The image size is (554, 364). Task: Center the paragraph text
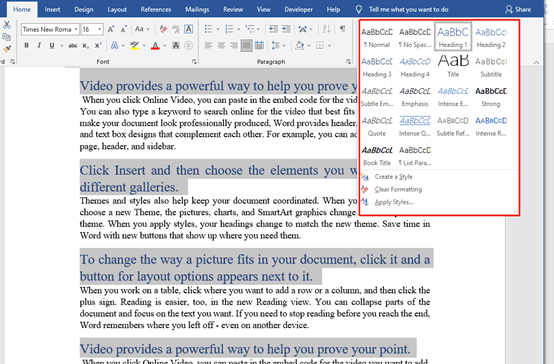pyautogui.click(x=221, y=45)
